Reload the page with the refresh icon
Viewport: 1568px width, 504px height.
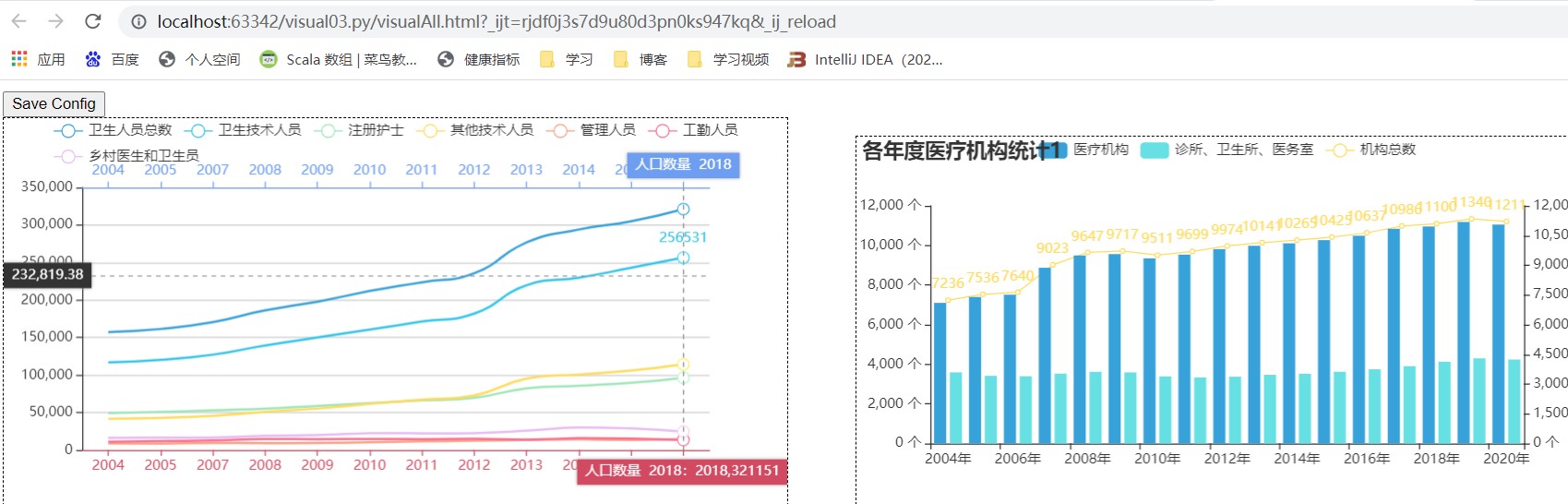click(92, 21)
